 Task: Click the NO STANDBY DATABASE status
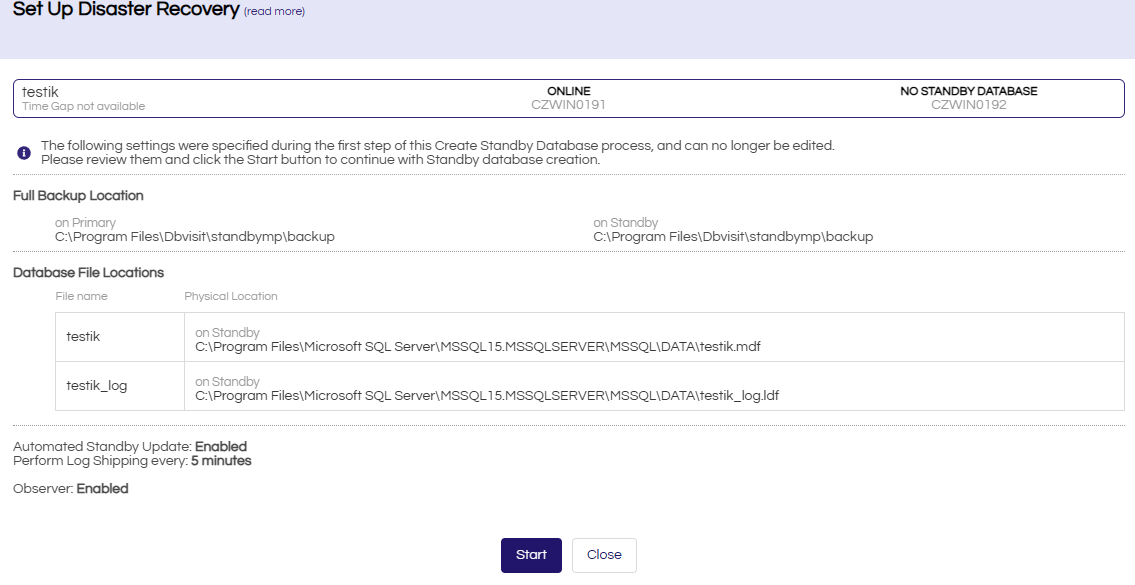(x=968, y=91)
